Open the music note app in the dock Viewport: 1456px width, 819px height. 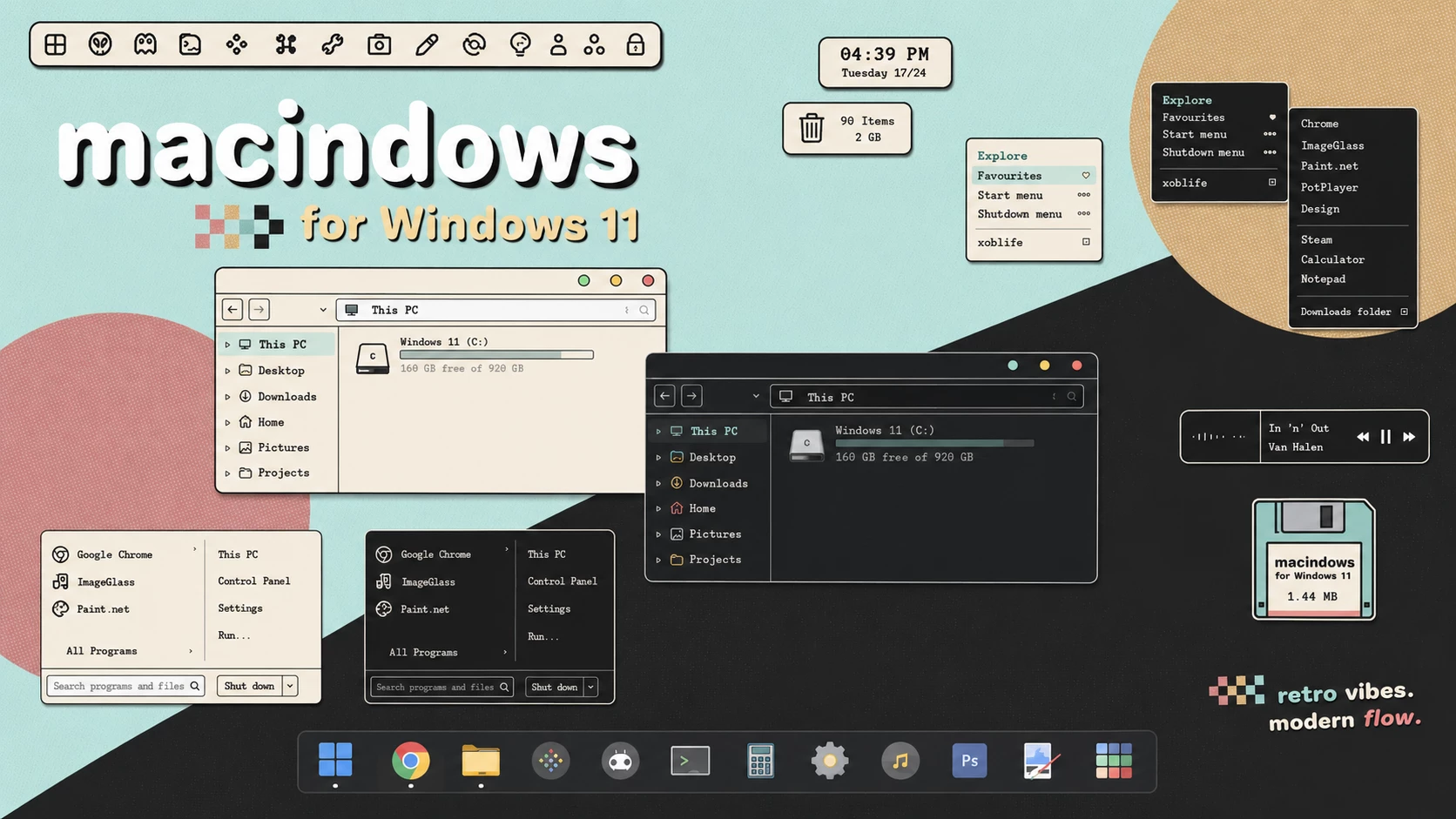[x=900, y=761]
